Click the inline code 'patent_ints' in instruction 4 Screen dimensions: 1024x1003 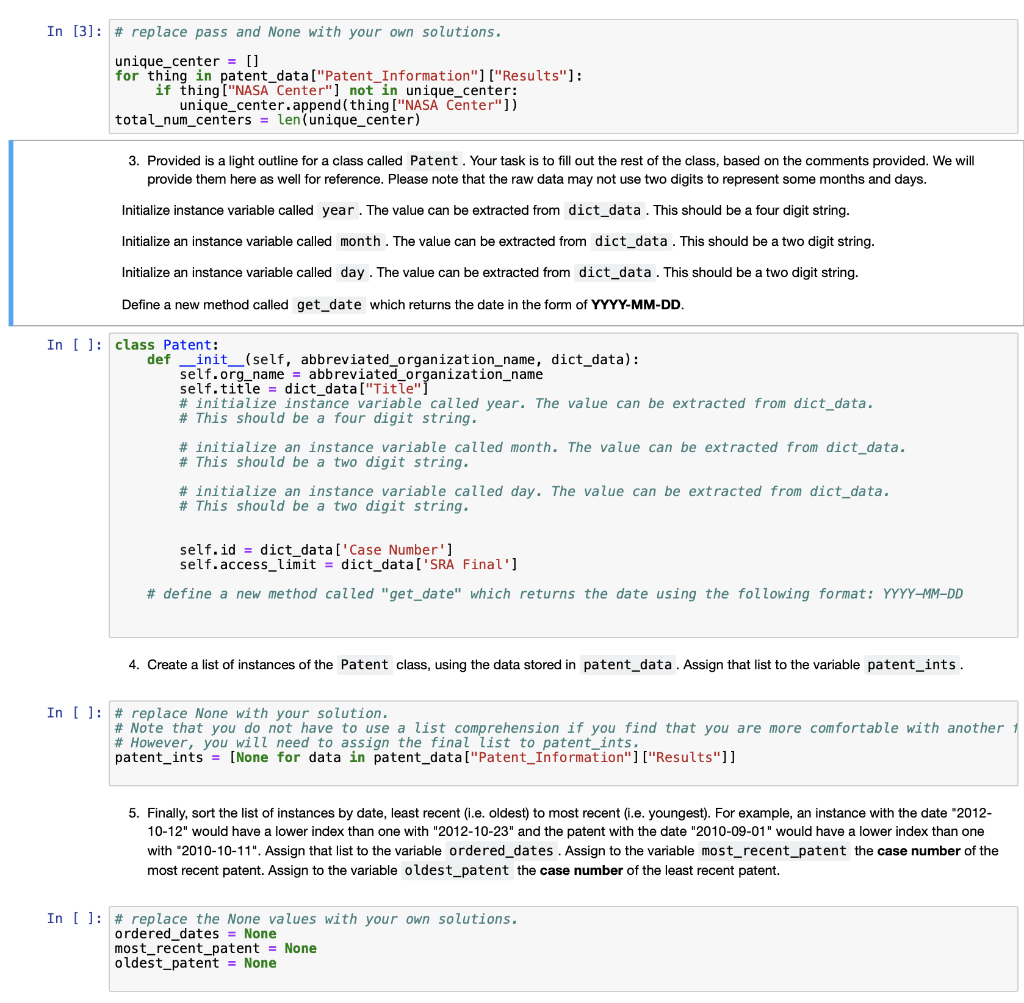pos(911,665)
